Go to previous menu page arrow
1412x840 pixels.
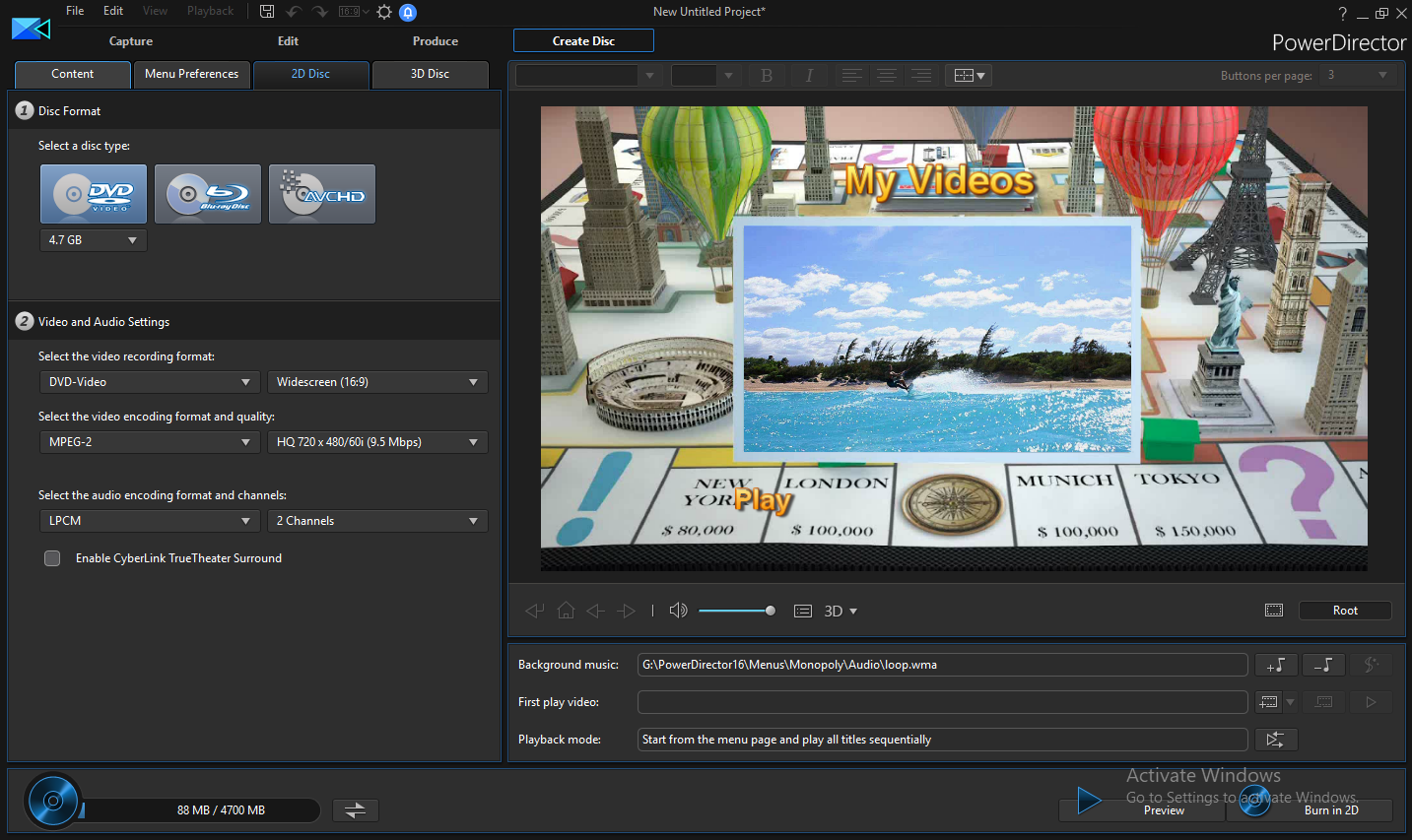[x=595, y=611]
